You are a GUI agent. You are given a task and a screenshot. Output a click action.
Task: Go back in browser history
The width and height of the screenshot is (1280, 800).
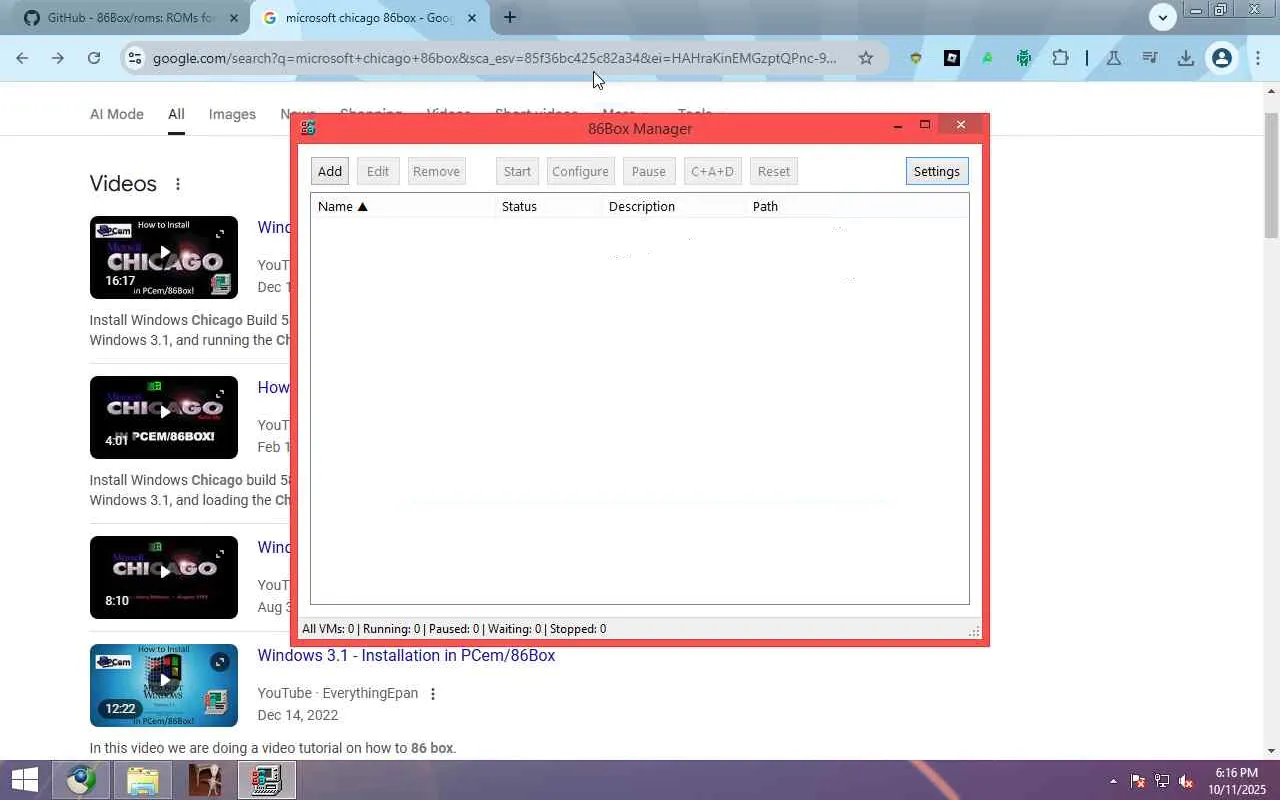point(22,58)
